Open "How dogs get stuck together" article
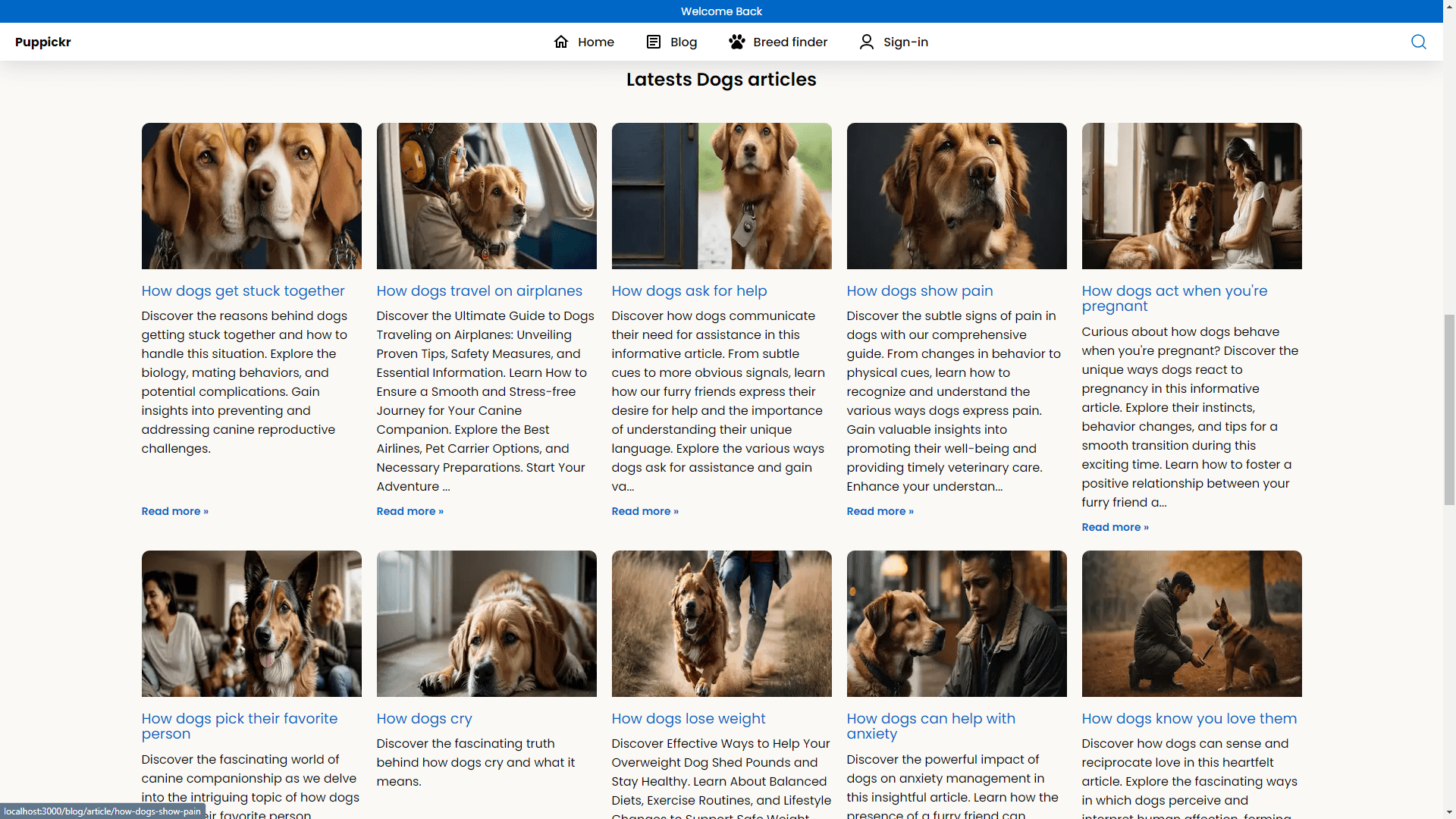Screen dimensions: 1456x819 tap(243, 291)
